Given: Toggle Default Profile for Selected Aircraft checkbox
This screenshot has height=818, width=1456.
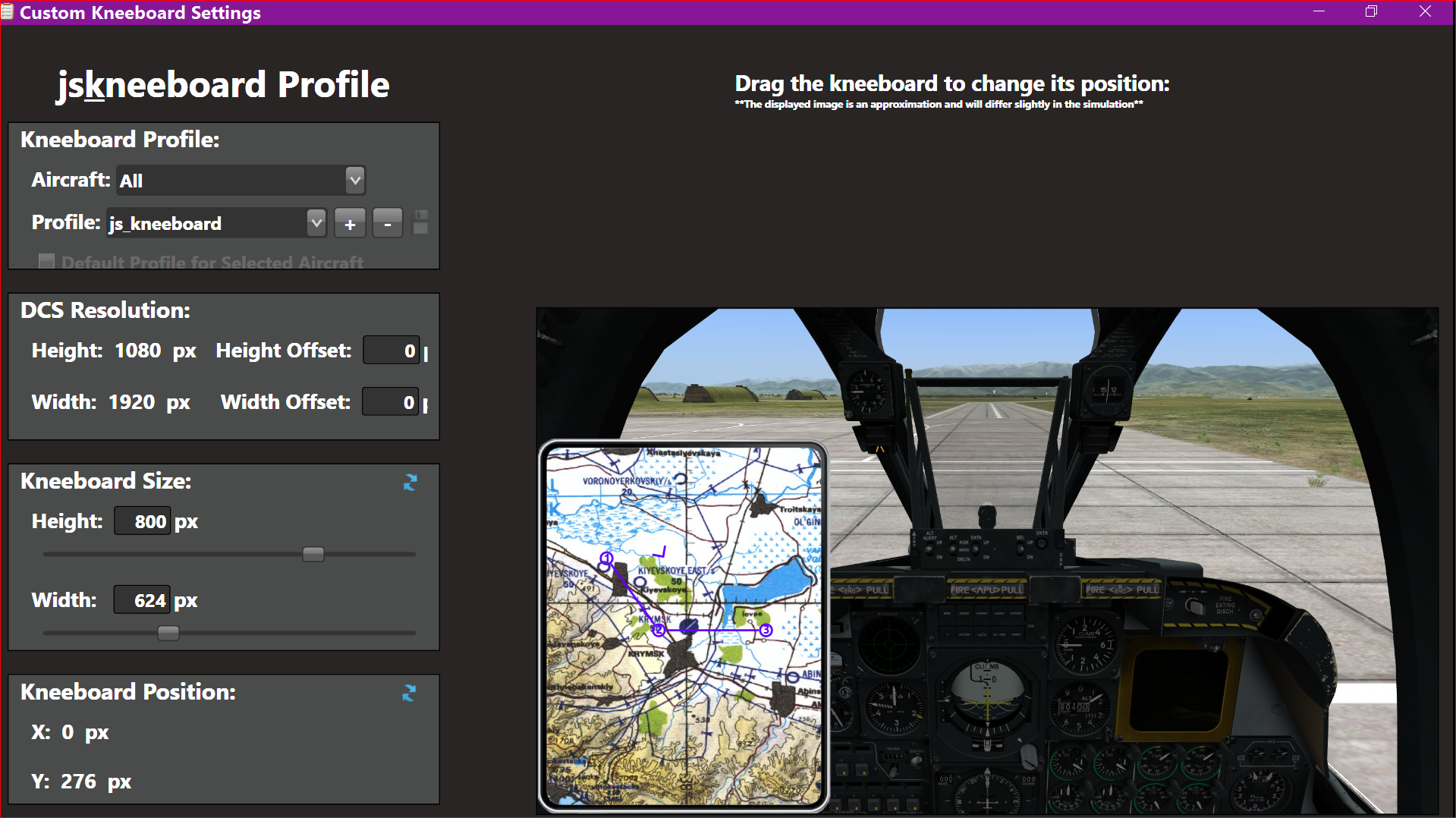Looking at the screenshot, I should (47, 262).
